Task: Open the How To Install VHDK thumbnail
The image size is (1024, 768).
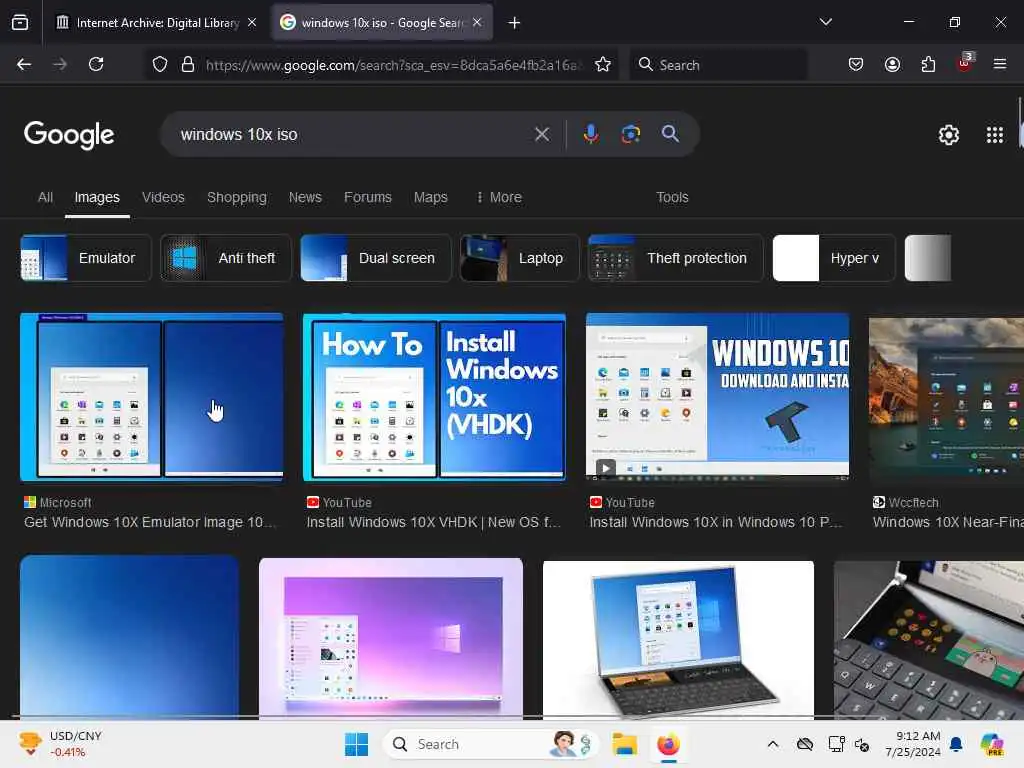Action: (434, 397)
